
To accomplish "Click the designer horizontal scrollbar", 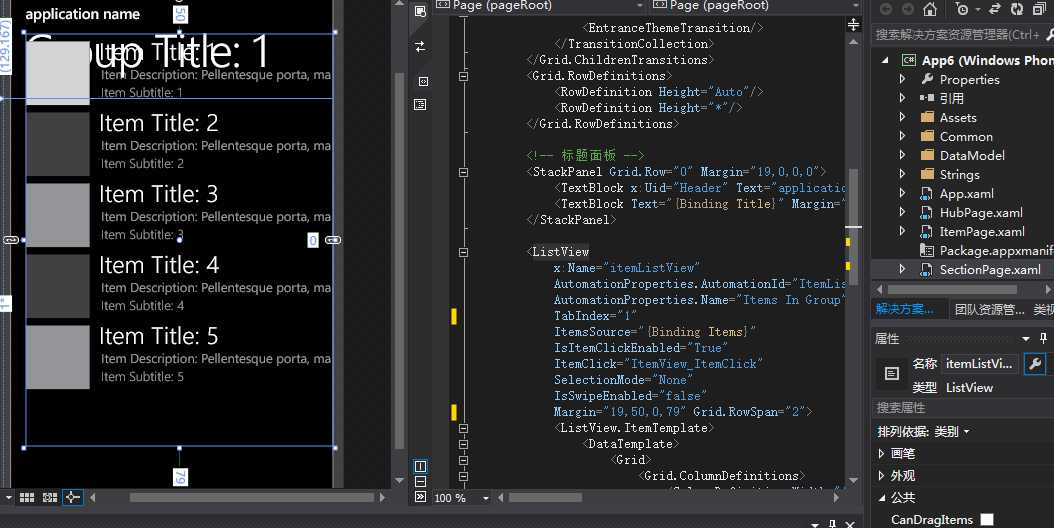I will (x=251, y=498).
